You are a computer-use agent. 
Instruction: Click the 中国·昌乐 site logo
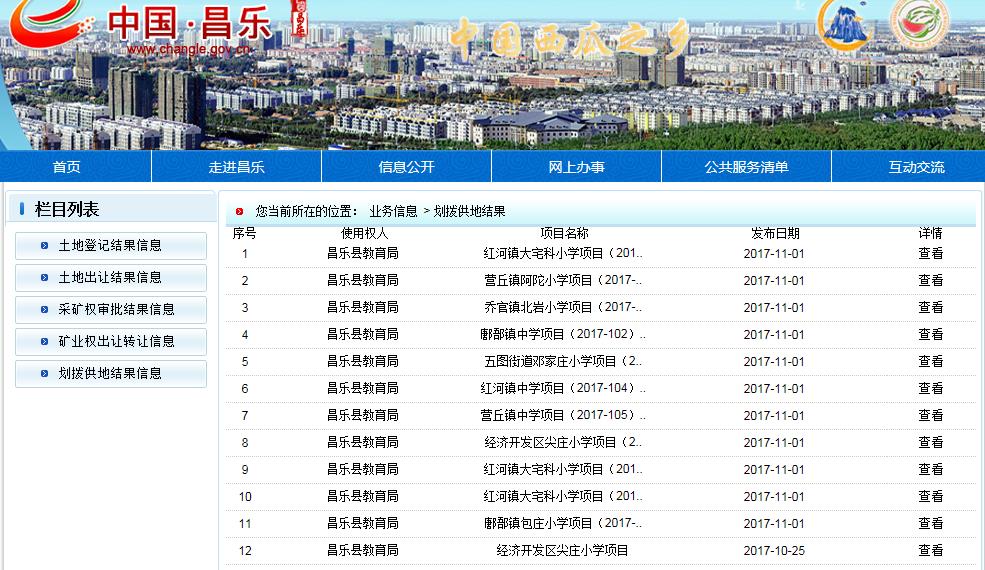[150, 28]
